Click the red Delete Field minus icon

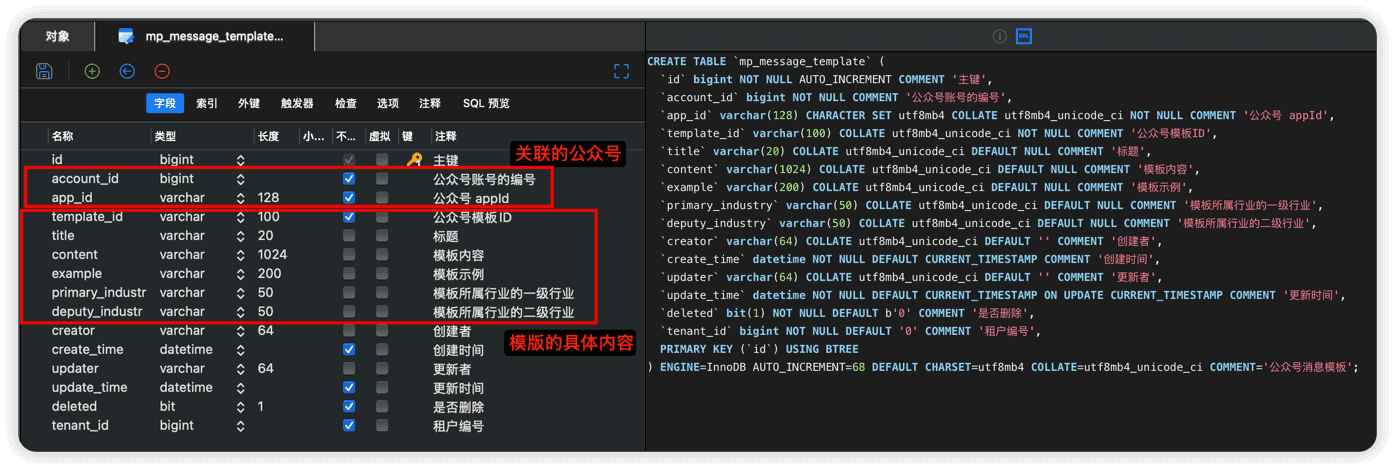[x=162, y=71]
